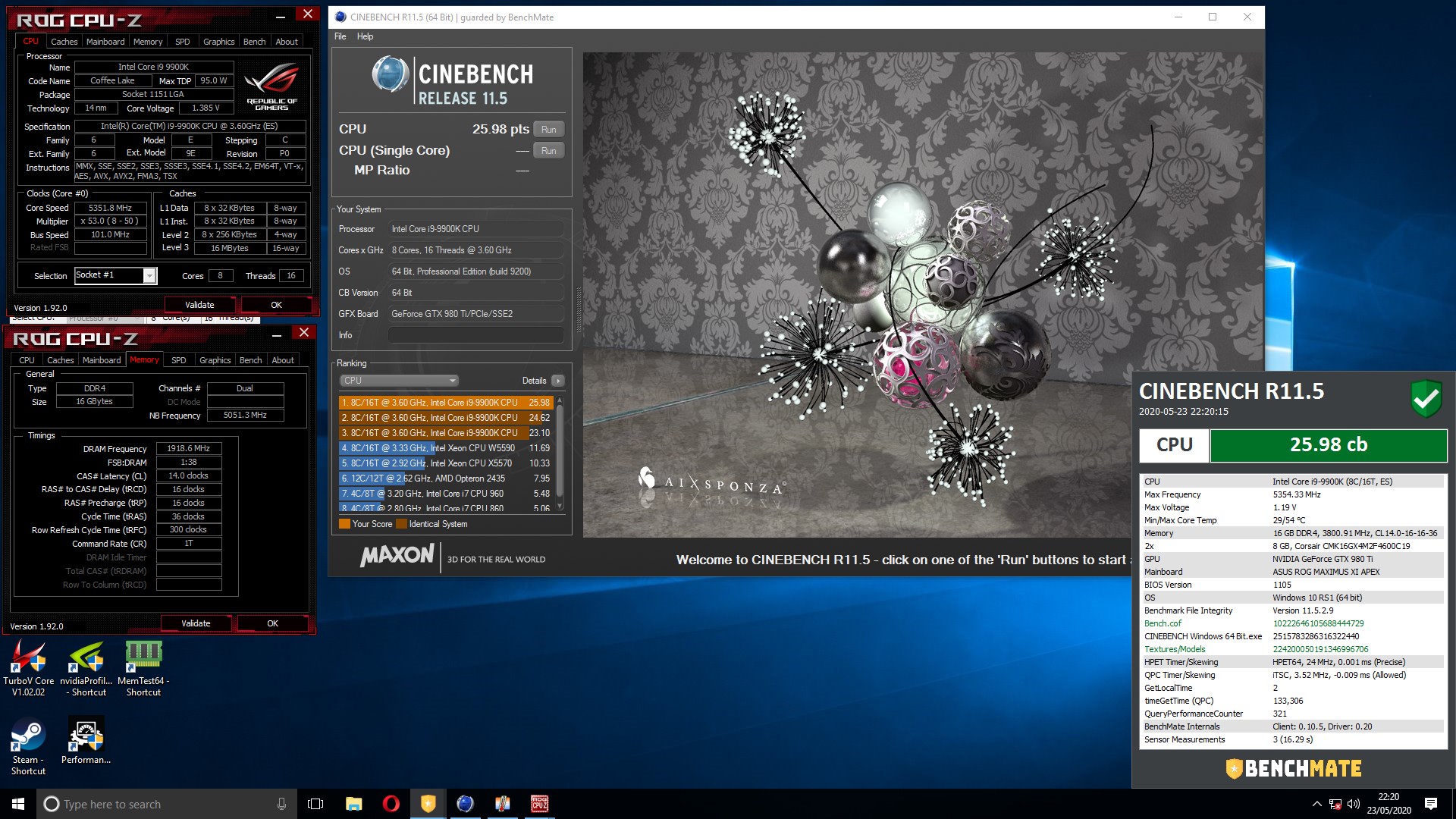Open Performance desktop shortcut icon
The height and width of the screenshot is (819, 1456).
pyautogui.click(x=86, y=742)
